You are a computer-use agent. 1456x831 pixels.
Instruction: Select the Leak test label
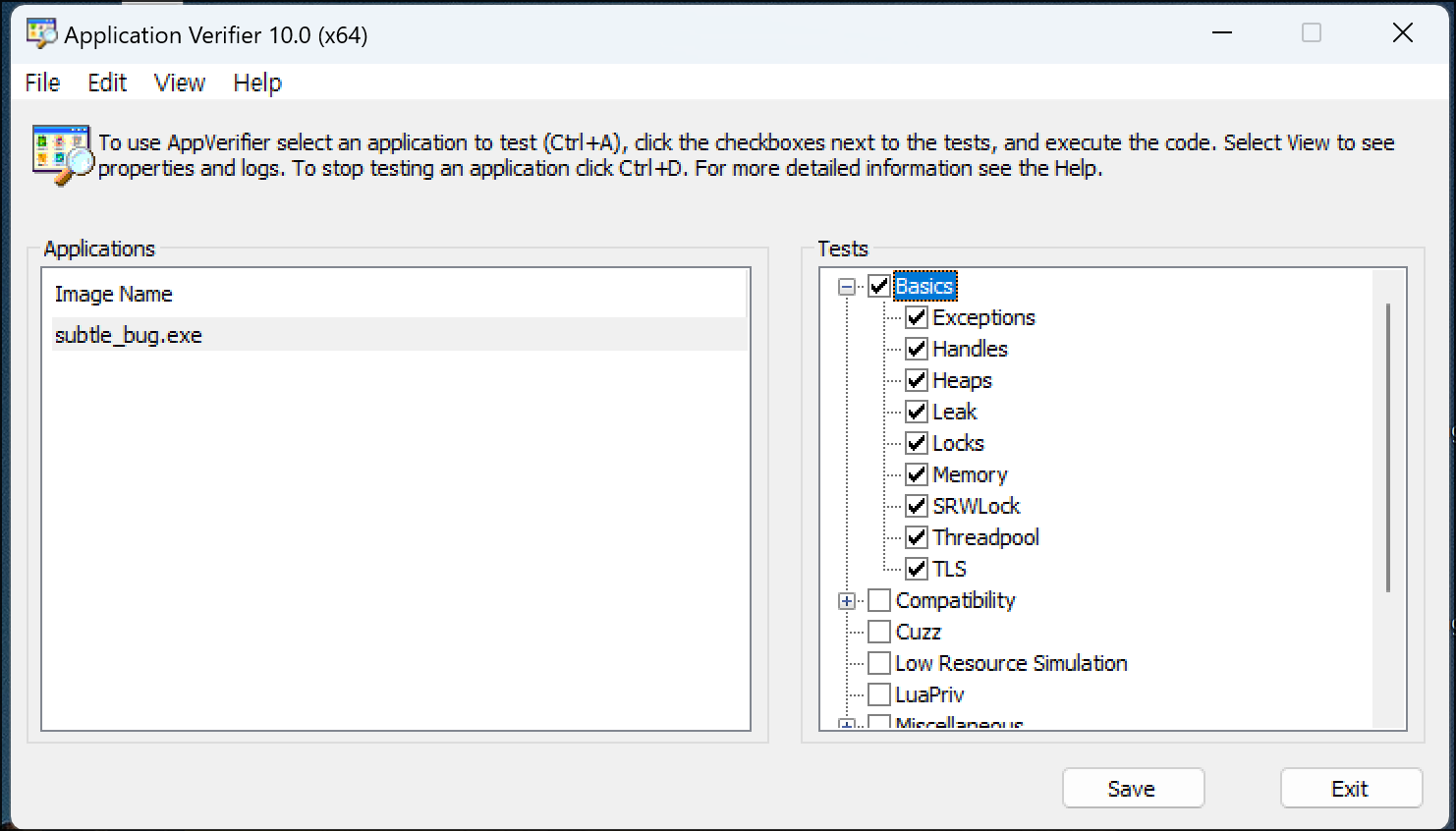(x=954, y=412)
